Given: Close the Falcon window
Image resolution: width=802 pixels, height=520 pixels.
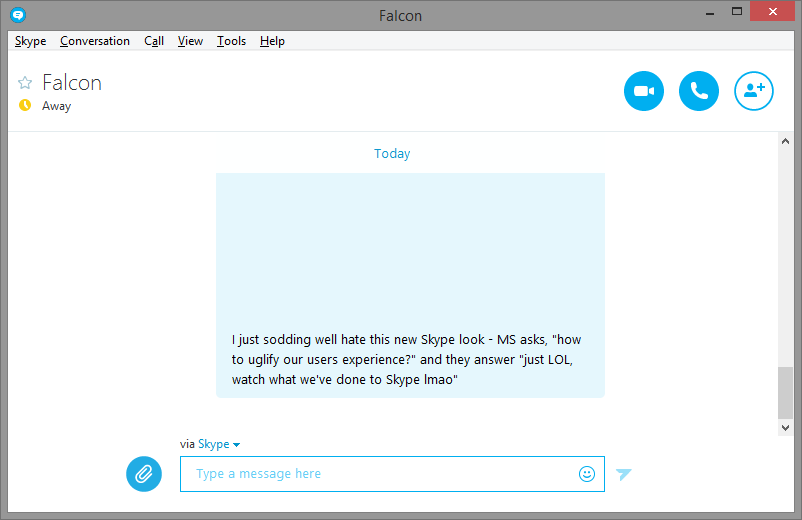Looking at the screenshot, I should coord(772,11).
